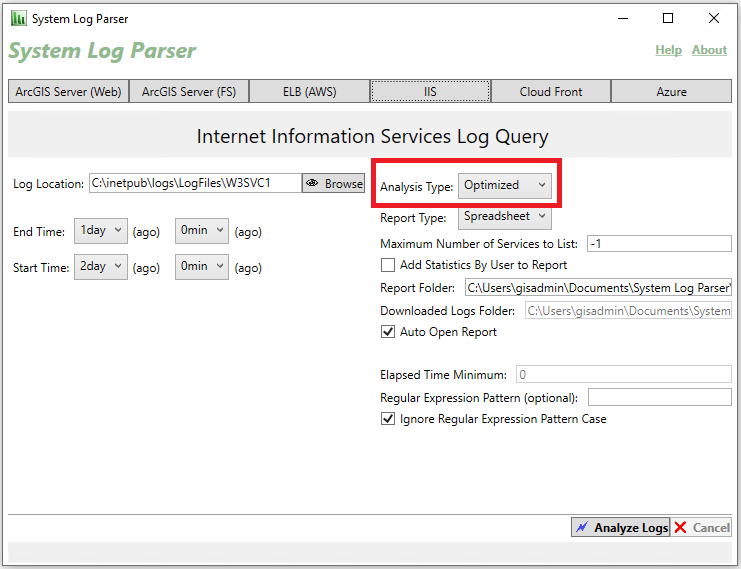Click the Log Location path field
The width and height of the screenshot is (741, 569).
195,183
